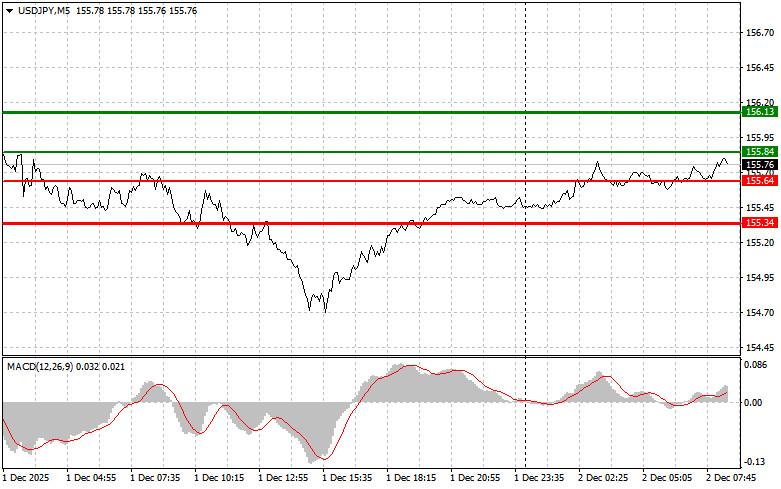The width and height of the screenshot is (781, 489).
Task: Select the green 156.13 price label
Action: coord(760,113)
